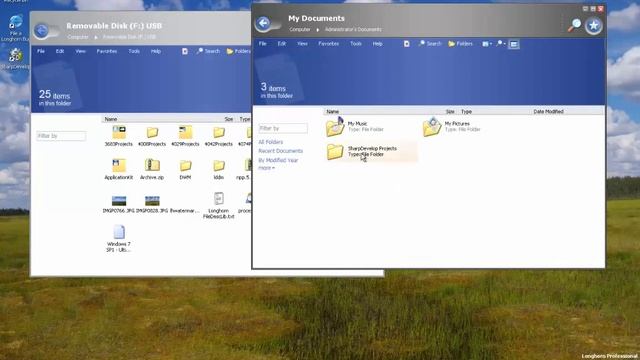The width and height of the screenshot is (640, 360).
Task: Click the Recent Documents link
Action: pos(280,151)
